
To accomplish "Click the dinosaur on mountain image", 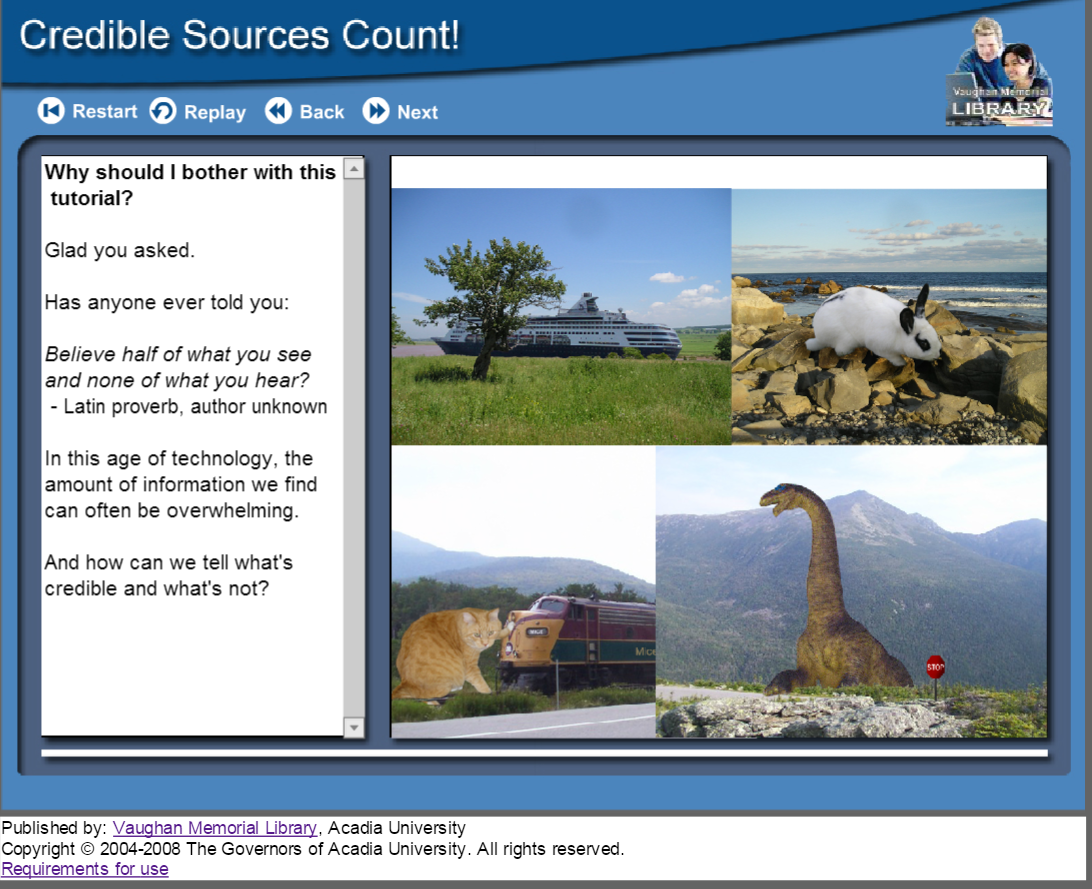I will (851, 592).
